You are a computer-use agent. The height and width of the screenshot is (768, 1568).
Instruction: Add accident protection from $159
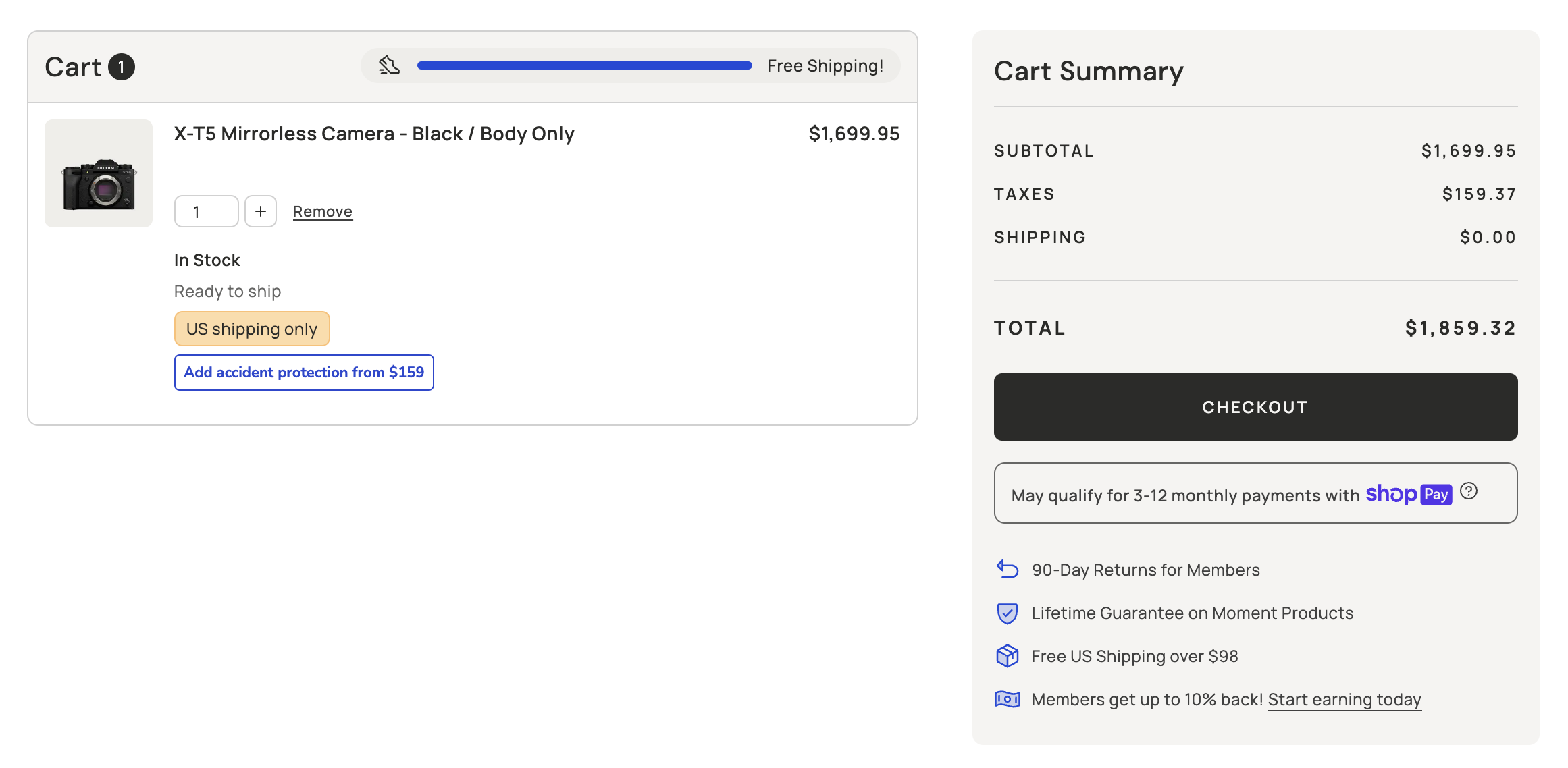[304, 373]
